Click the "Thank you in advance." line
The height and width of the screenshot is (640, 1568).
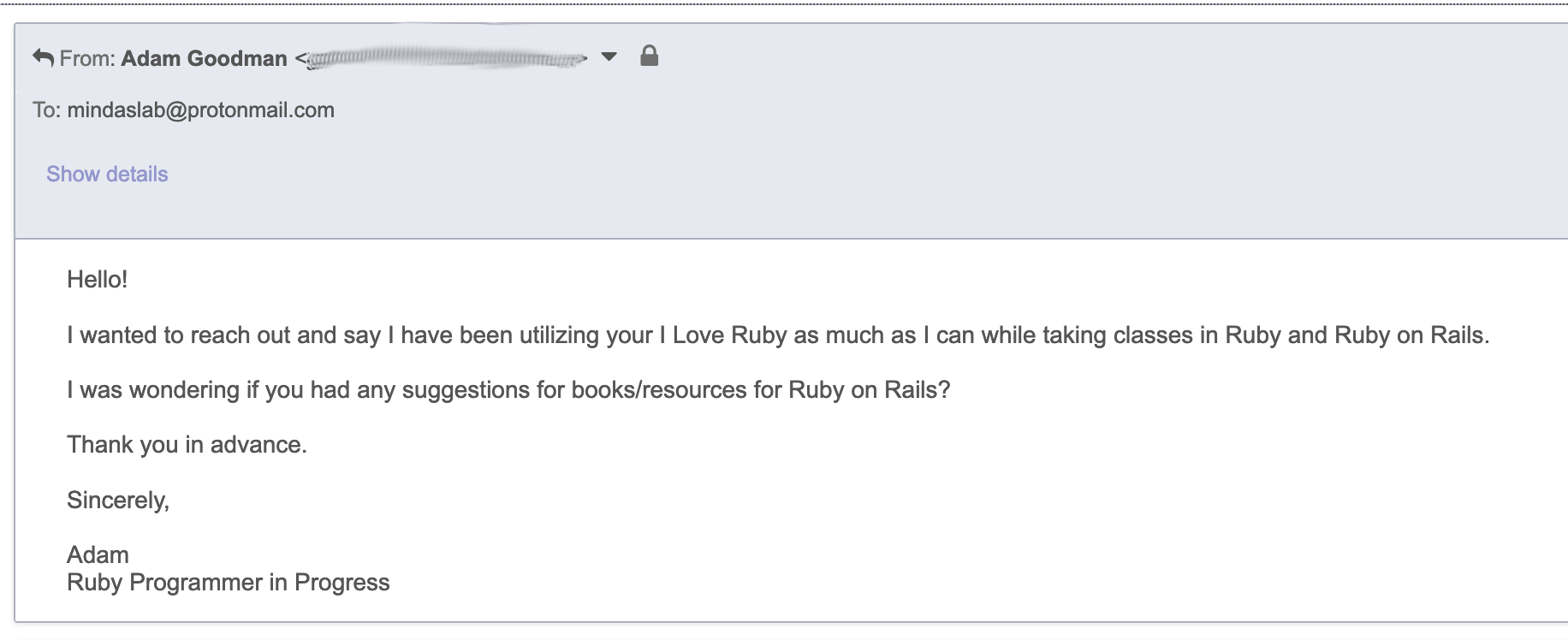[187, 445]
